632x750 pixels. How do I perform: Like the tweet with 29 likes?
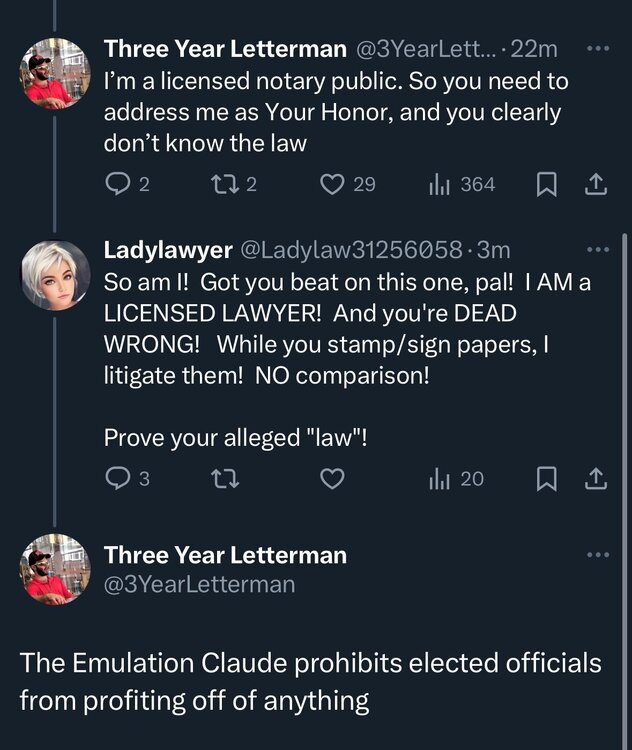coord(333,185)
